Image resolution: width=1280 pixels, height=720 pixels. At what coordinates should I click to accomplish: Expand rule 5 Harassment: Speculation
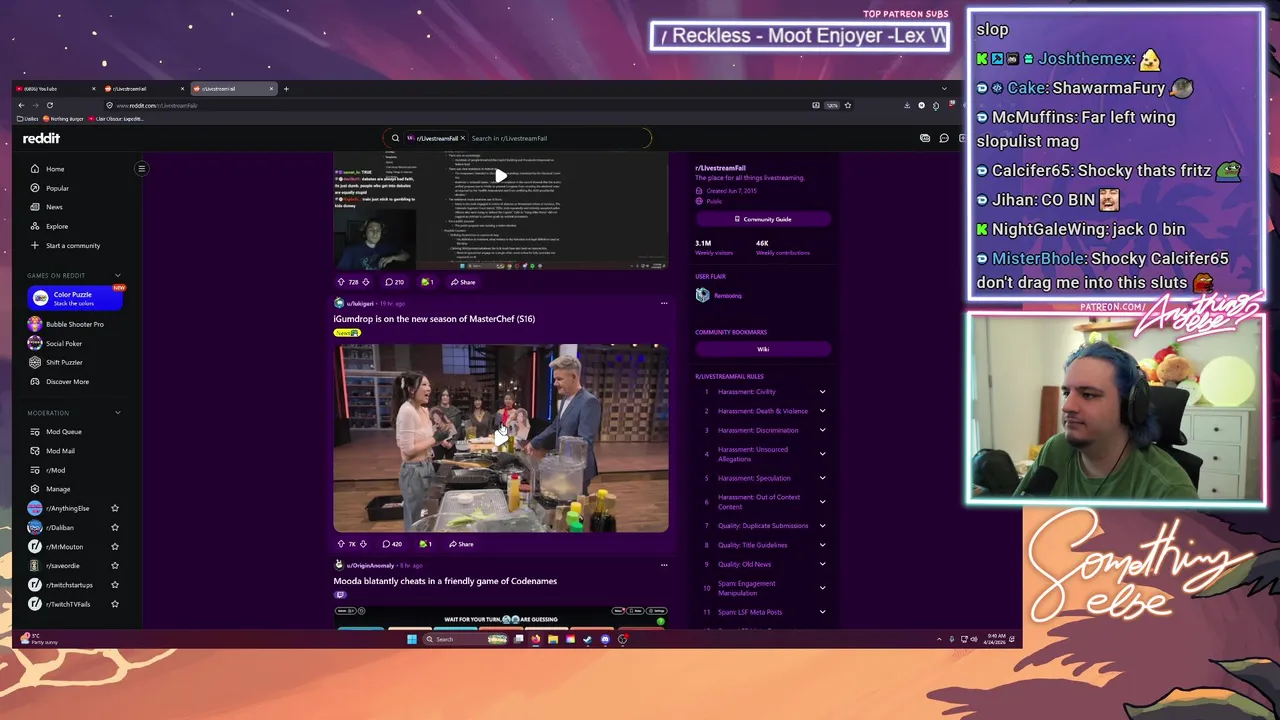tap(822, 478)
